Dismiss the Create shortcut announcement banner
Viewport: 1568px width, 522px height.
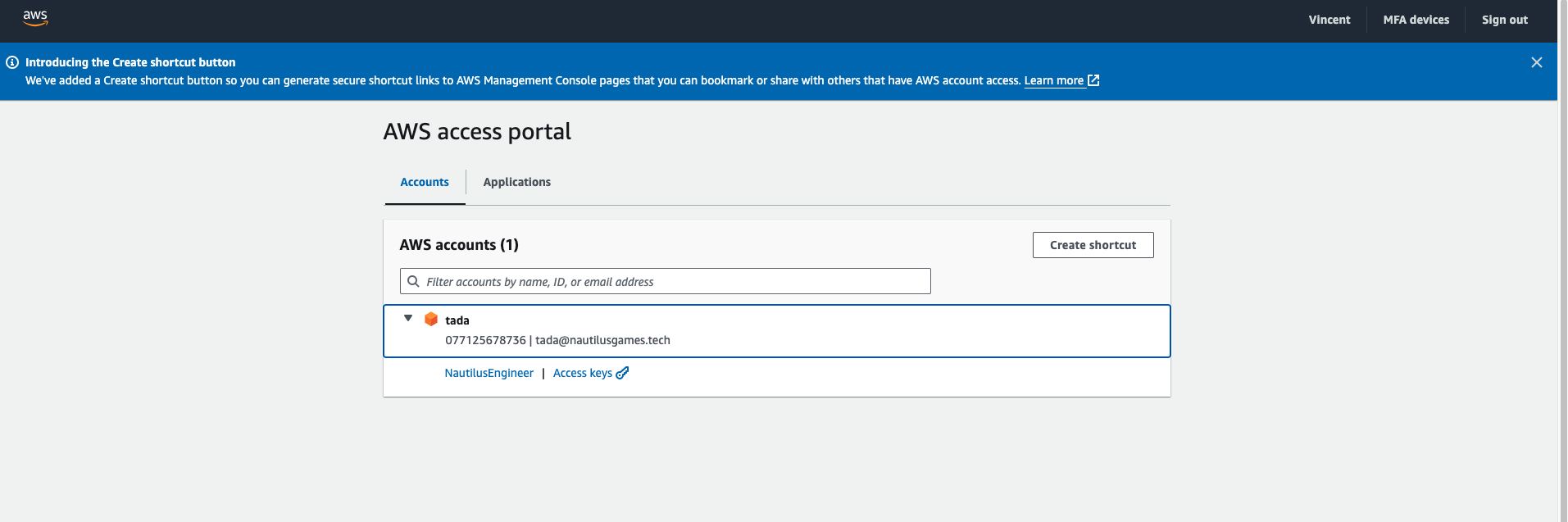1536,62
